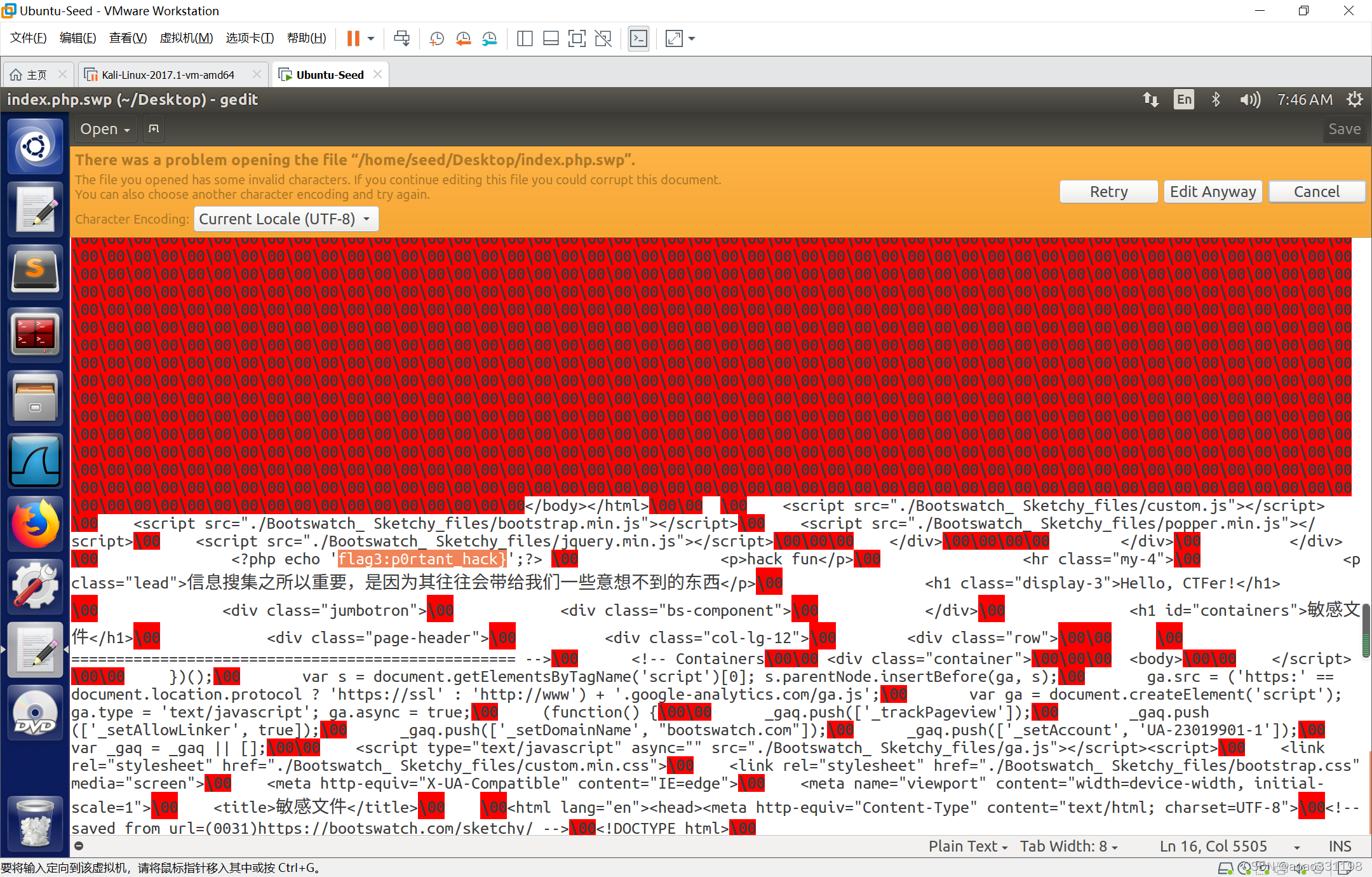Open the 虚拟机(M) menu
1372x877 pixels.
[186, 38]
